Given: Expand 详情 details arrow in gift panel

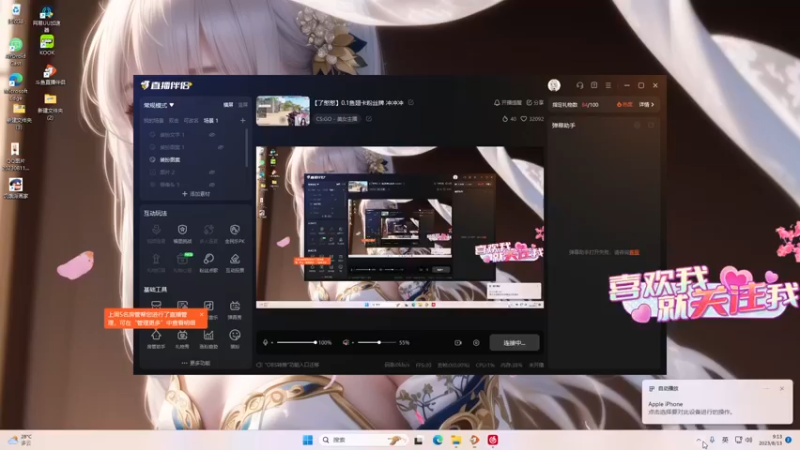Looking at the screenshot, I should coord(646,105).
